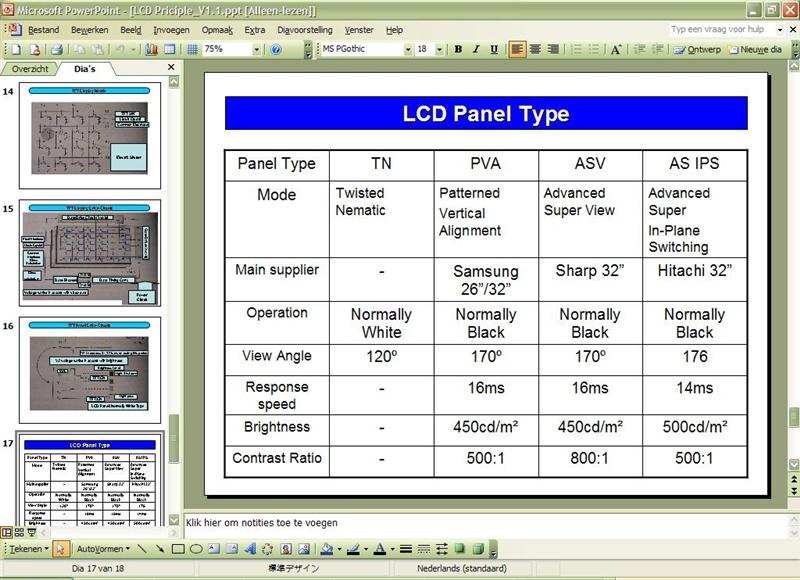Viewport: 800px width, 580px height.
Task: Show or hide the grid
Action: pyautogui.click(x=192, y=49)
